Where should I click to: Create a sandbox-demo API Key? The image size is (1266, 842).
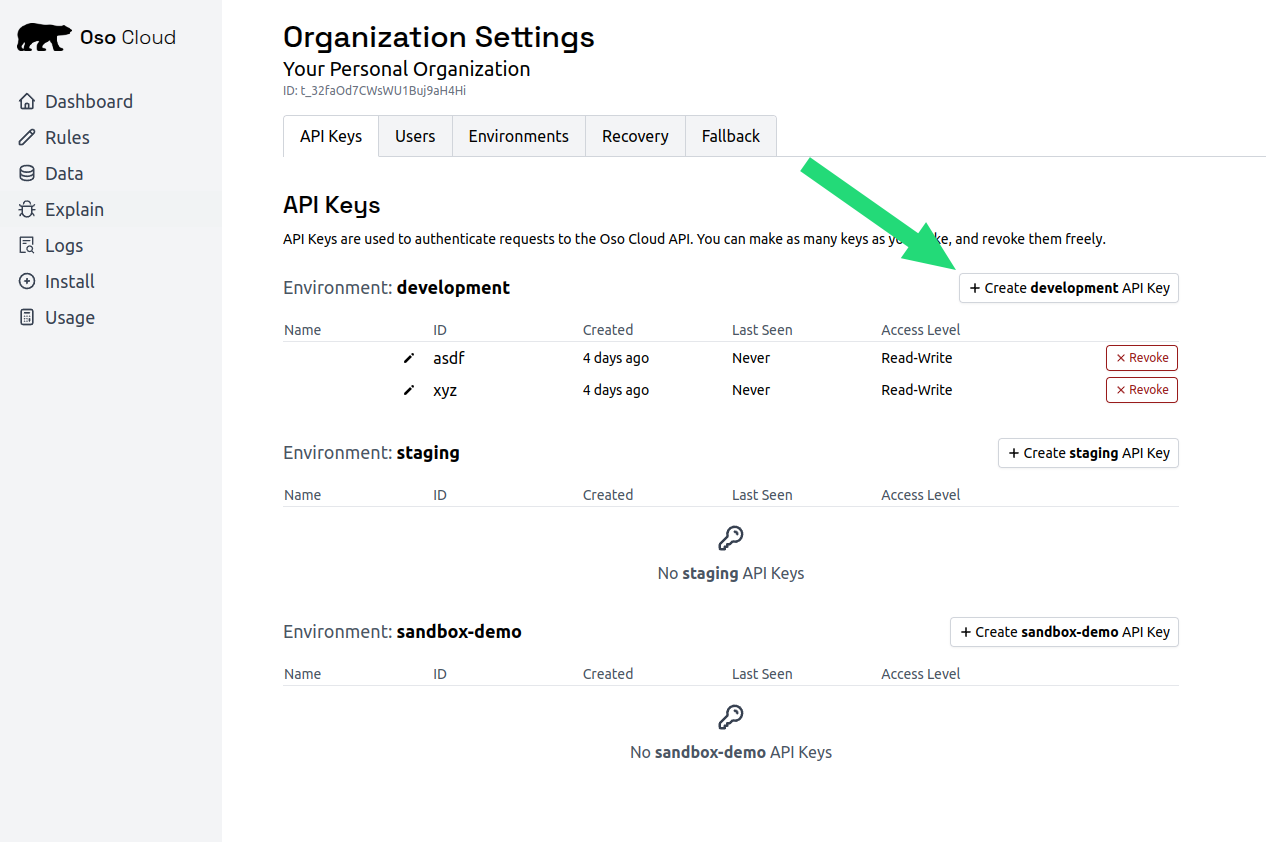(x=1064, y=632)
